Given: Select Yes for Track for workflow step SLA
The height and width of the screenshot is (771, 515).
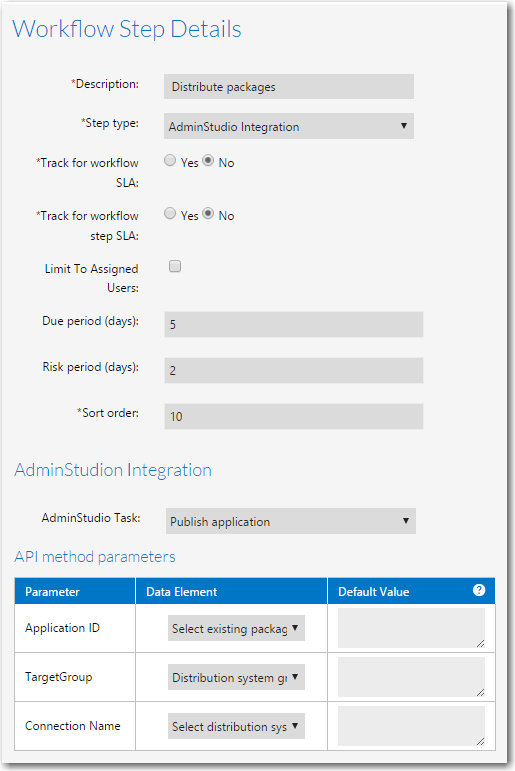Looking at the screenshot, I should point(170,213).
